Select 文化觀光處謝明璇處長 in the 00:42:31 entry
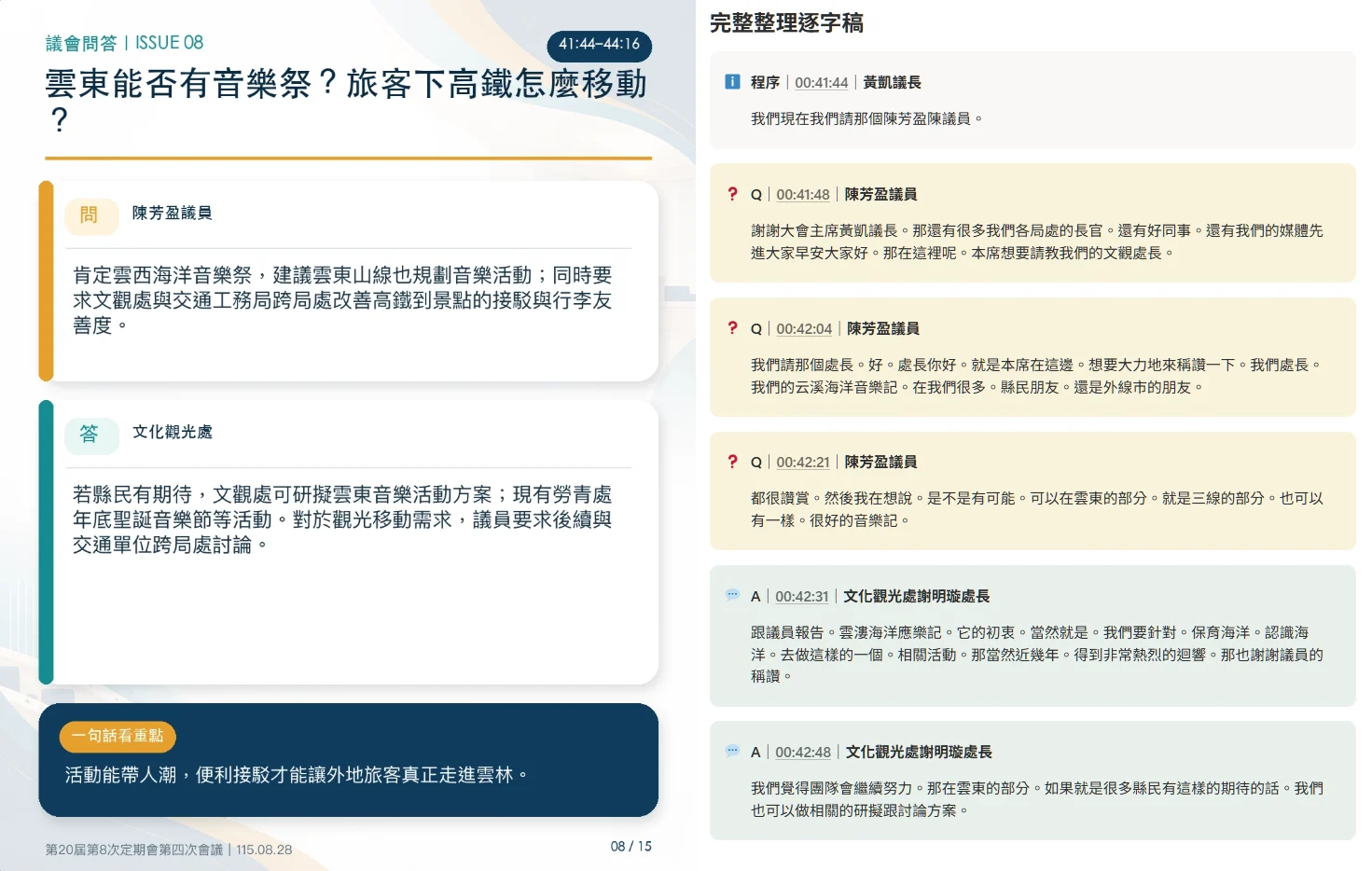Viewport: 1372px width, 871px height. pyautogui.click(x=916, y=596)
